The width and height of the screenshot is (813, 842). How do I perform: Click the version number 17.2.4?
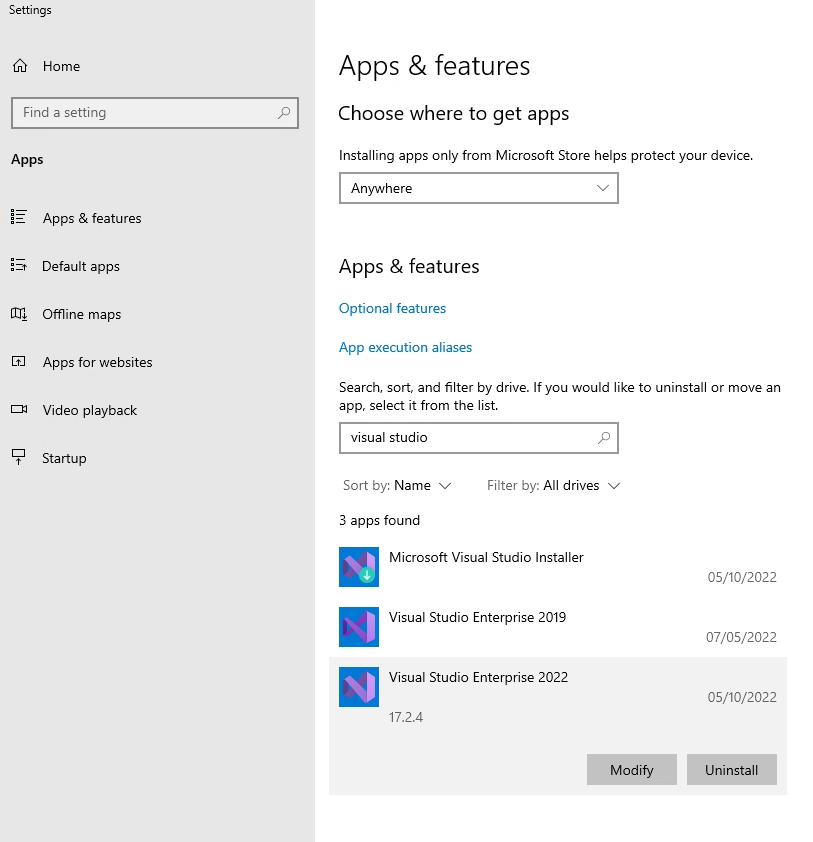coord(406,717)
